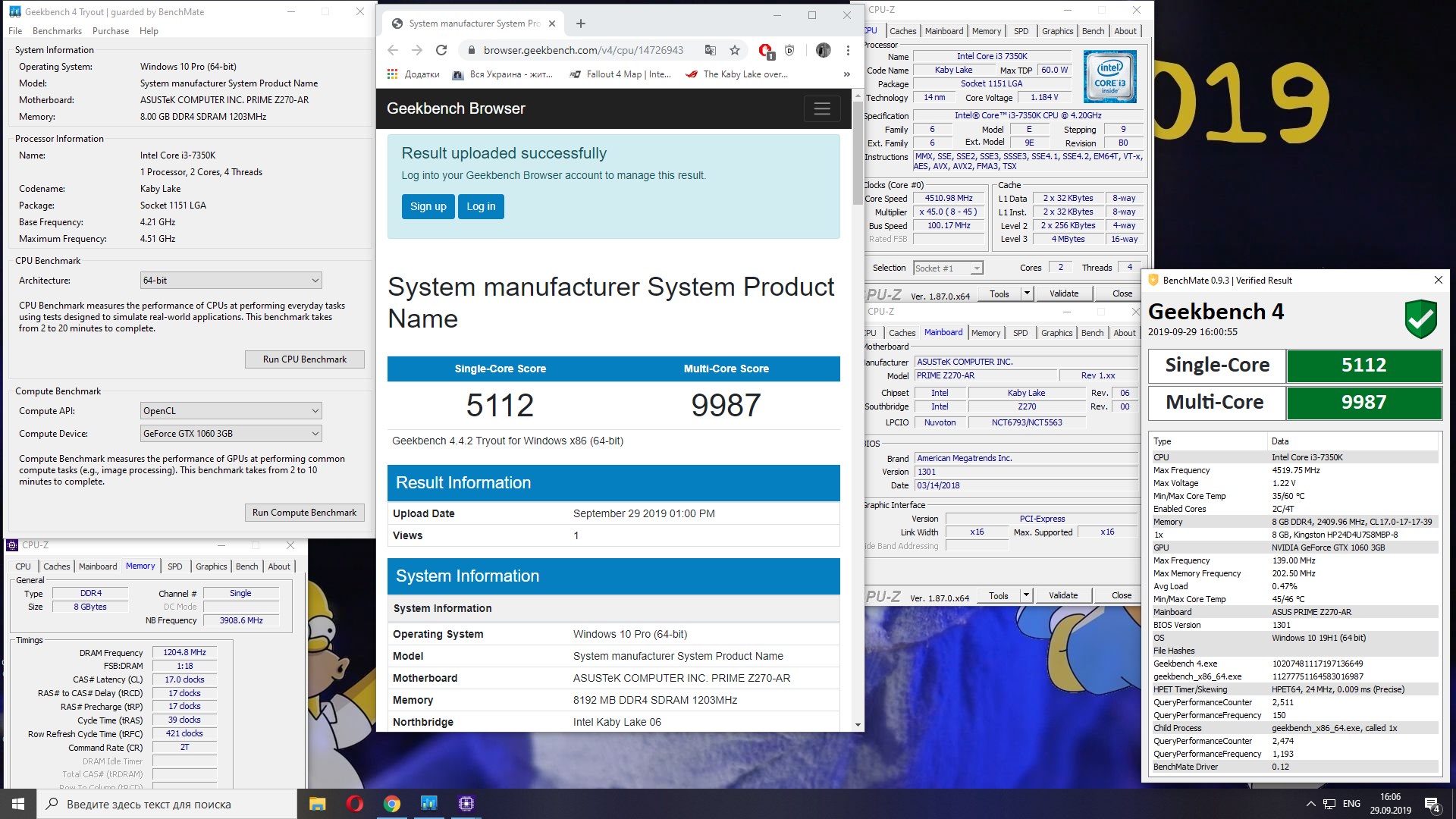Click the Single-Core score 5112 in BenchMate
The width and height of the screenshot is (1456, 819).
tap(1363, 366)
